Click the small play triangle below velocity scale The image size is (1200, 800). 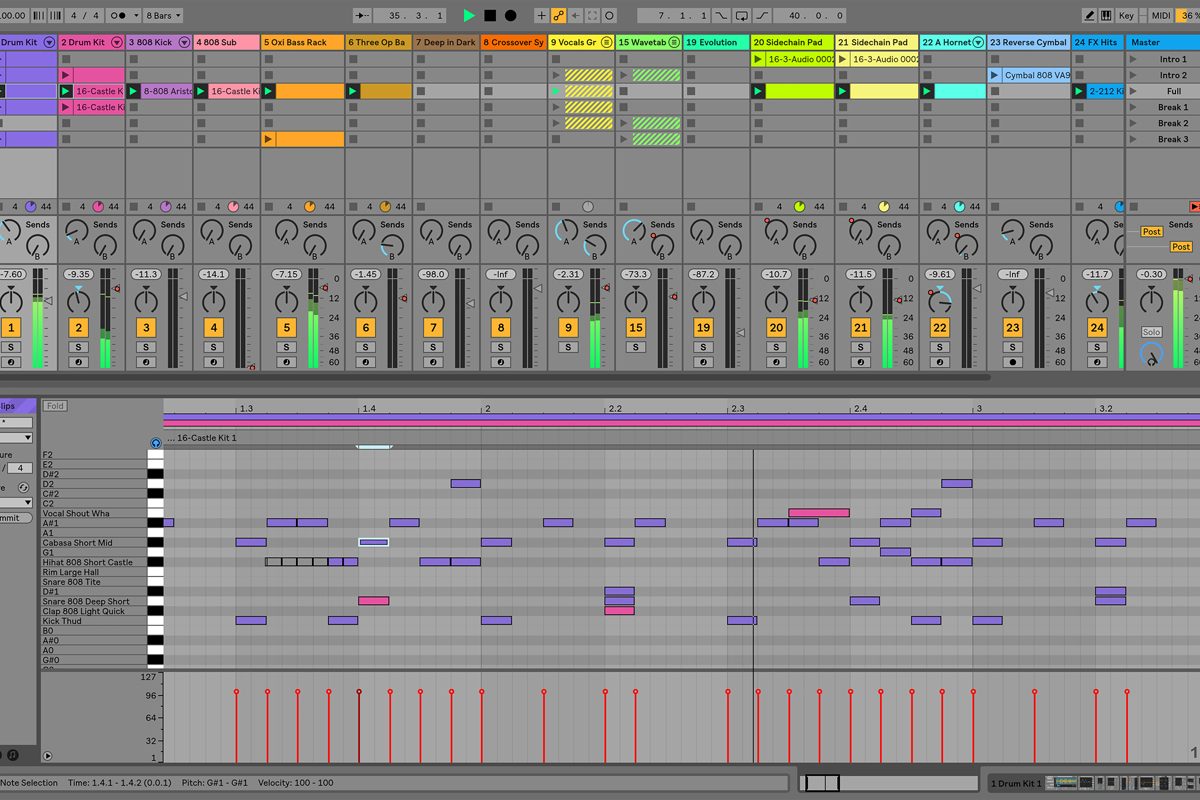click(x=47, y=756)
